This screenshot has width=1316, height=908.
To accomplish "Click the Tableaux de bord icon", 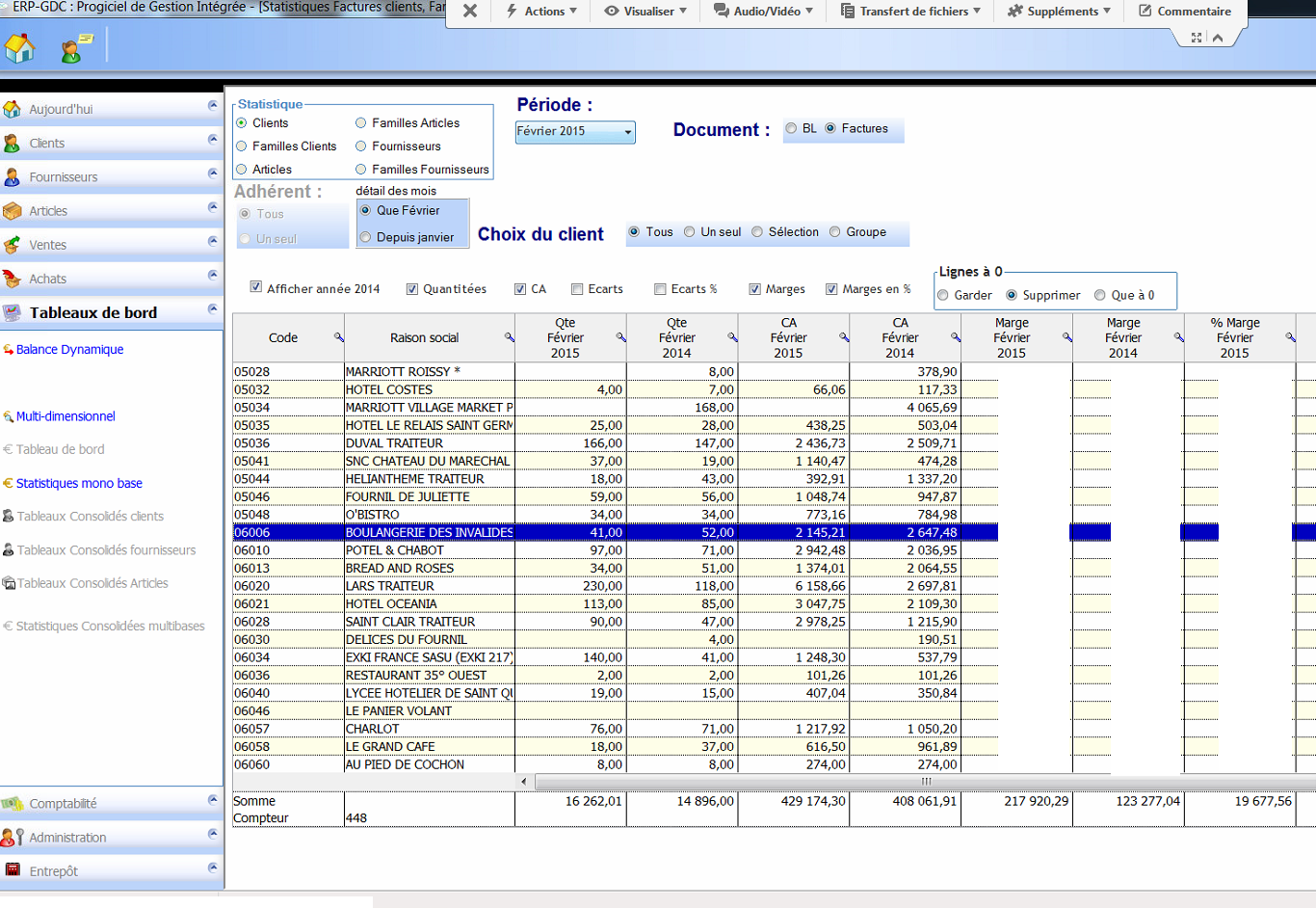I will coord(12,312).
